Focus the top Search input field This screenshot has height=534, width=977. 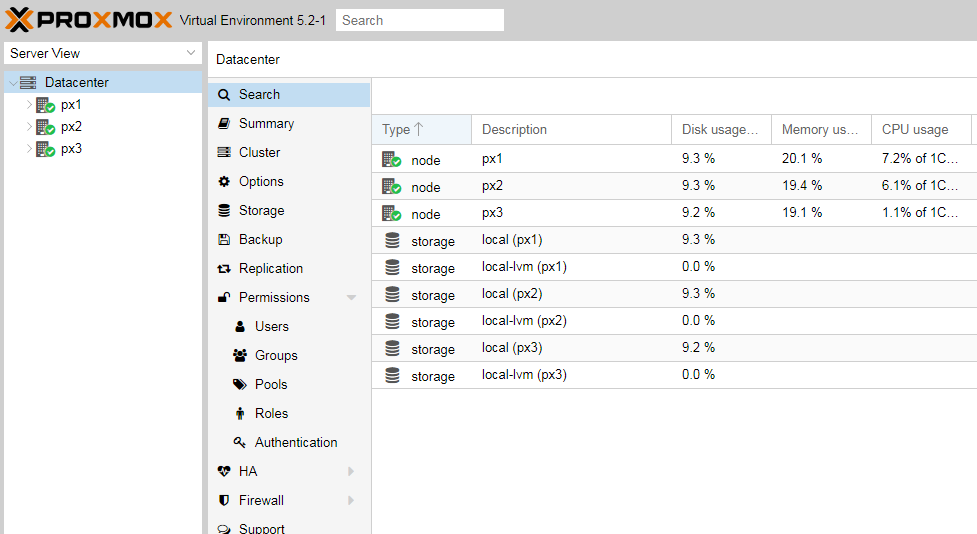point(419,20)
